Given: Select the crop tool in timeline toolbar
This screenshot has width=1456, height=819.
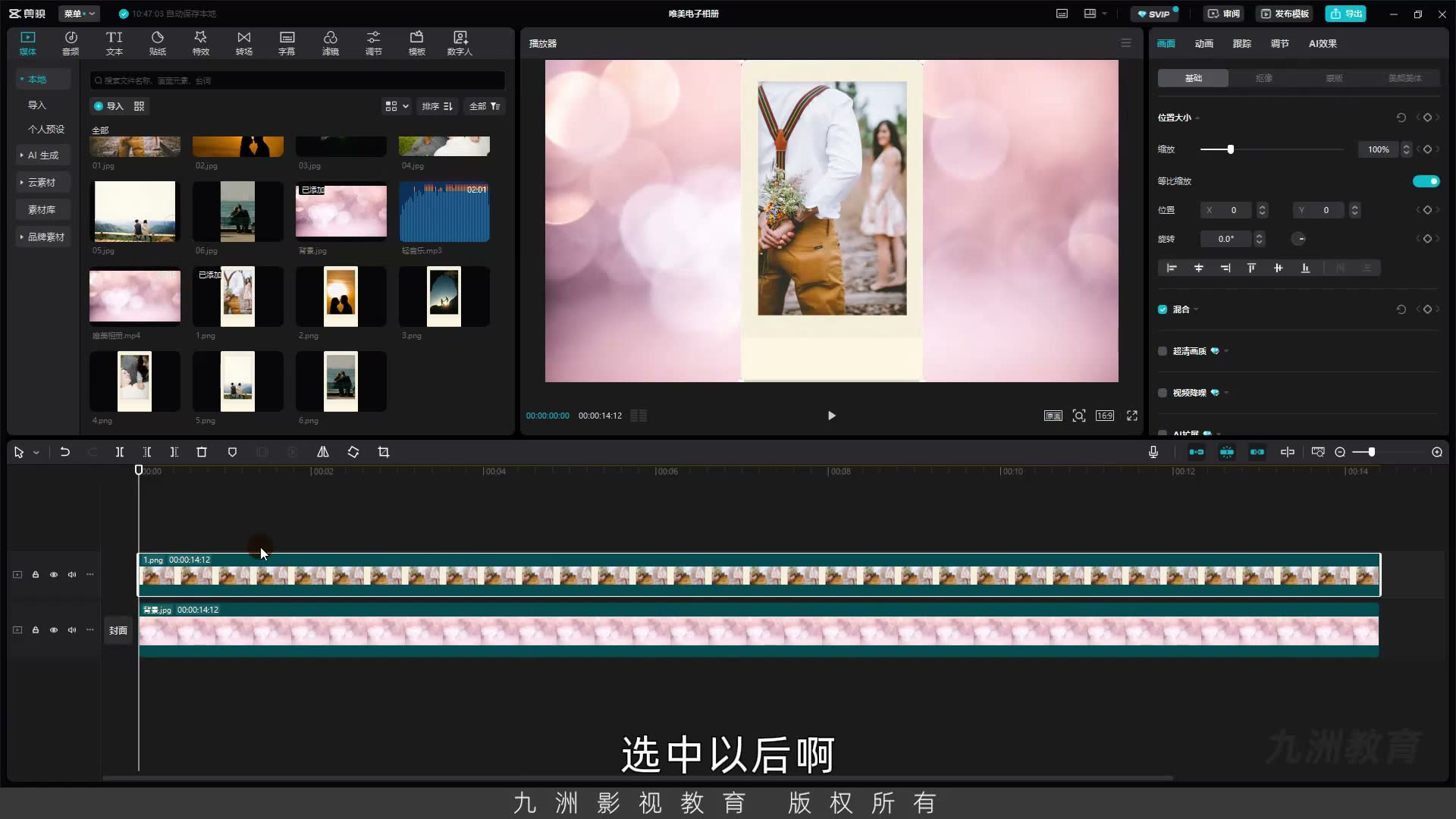Looking at the screenshot, I should 384,452.
